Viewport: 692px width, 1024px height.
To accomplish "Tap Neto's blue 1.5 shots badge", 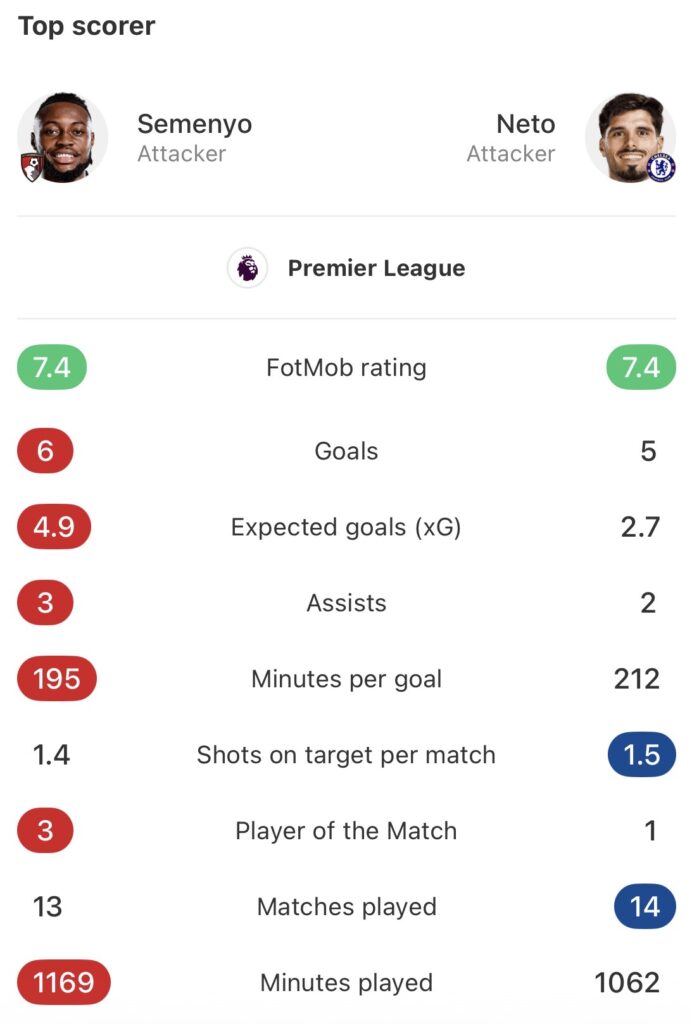I will [x=641, y=755].
